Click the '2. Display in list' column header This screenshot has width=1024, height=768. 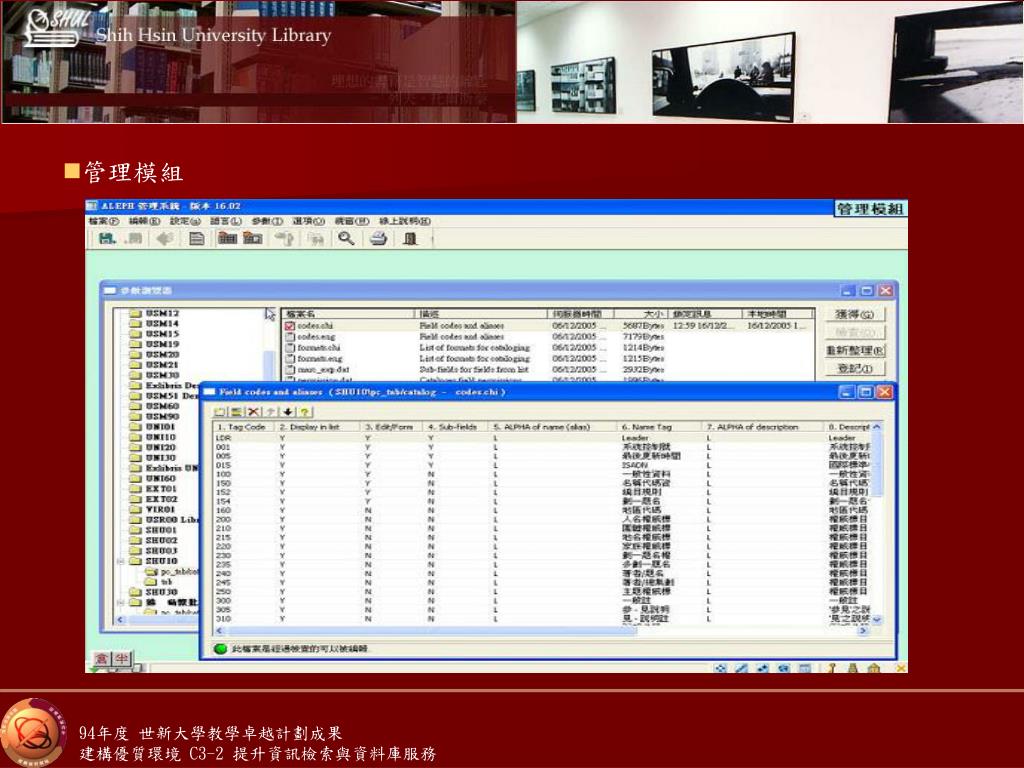pos(317,426)
